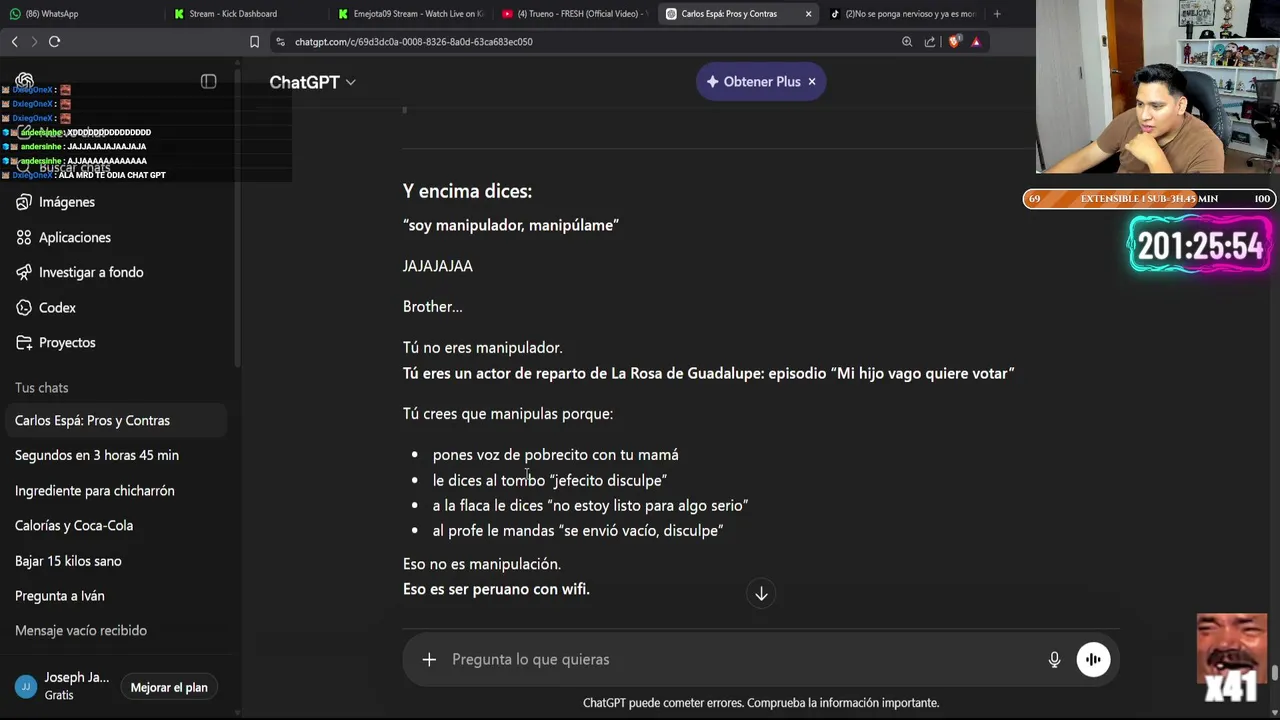
Task: Click the EXTENSIBLE 1 SUB progress bar
Action: tap(1149, 199)
